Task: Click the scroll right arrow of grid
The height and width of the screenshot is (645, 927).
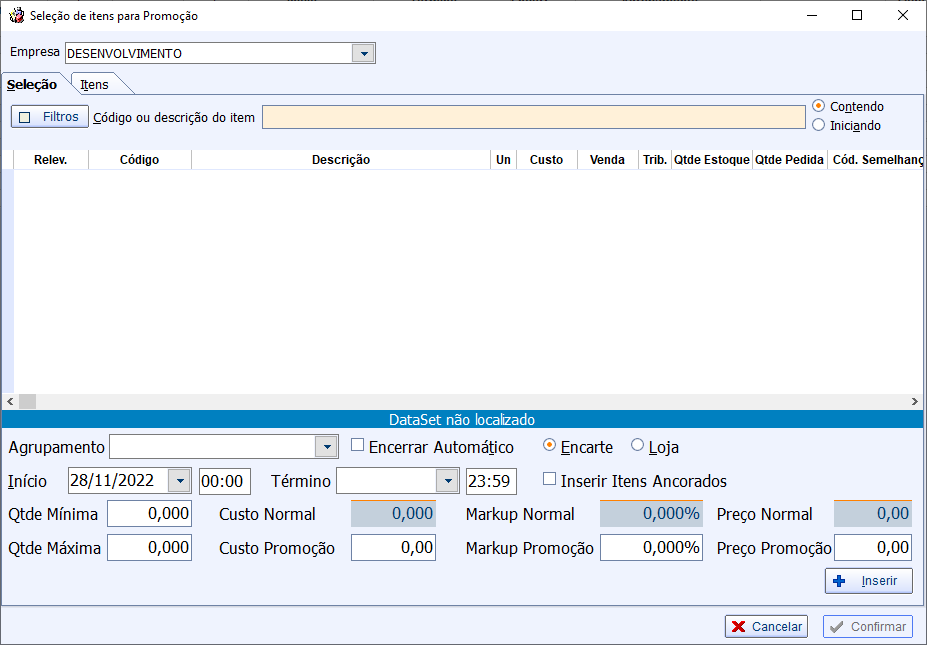Action: tap(914, 401)
